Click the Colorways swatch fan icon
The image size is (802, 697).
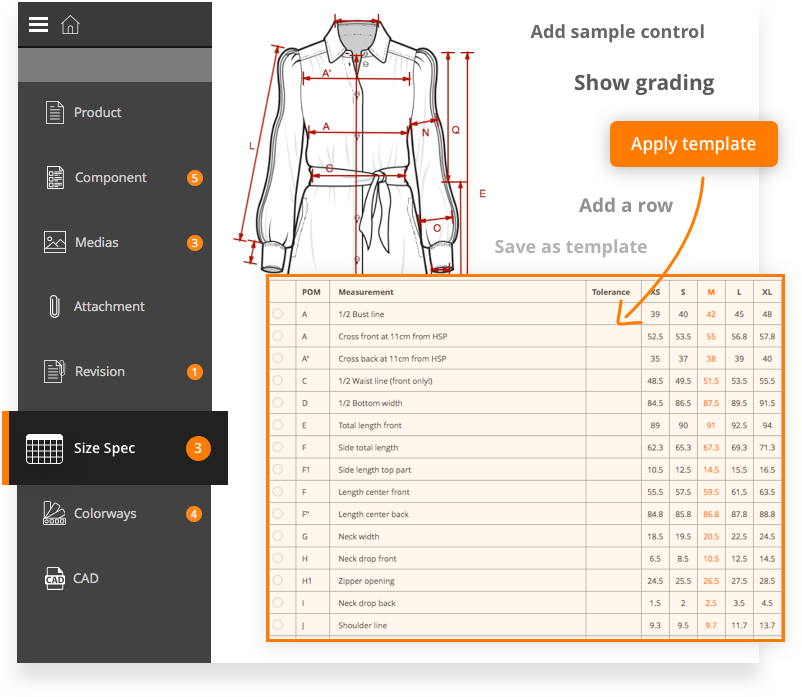tap(54, 513)
